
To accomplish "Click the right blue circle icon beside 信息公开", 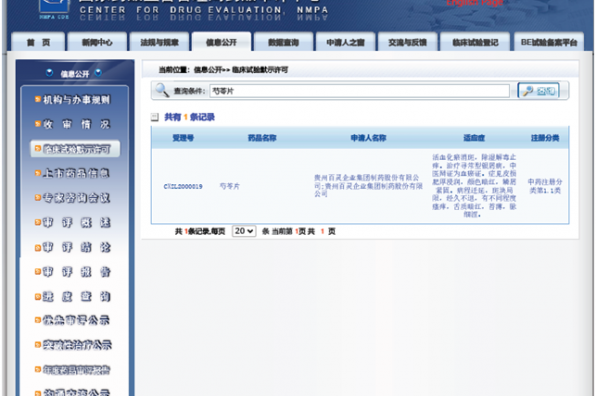I will click(x=98, y=72).
